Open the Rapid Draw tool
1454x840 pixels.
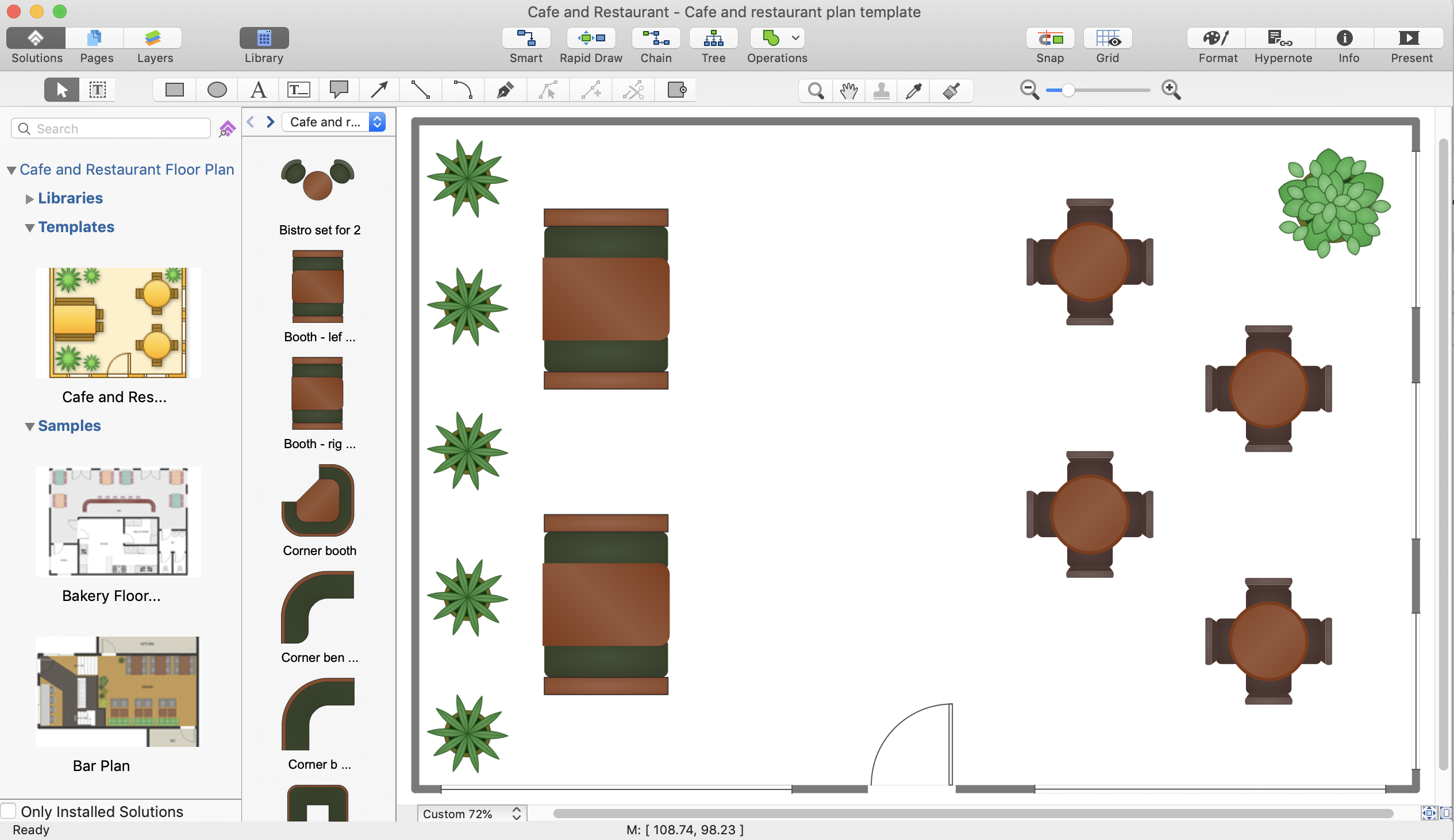[x=591, y=38]
